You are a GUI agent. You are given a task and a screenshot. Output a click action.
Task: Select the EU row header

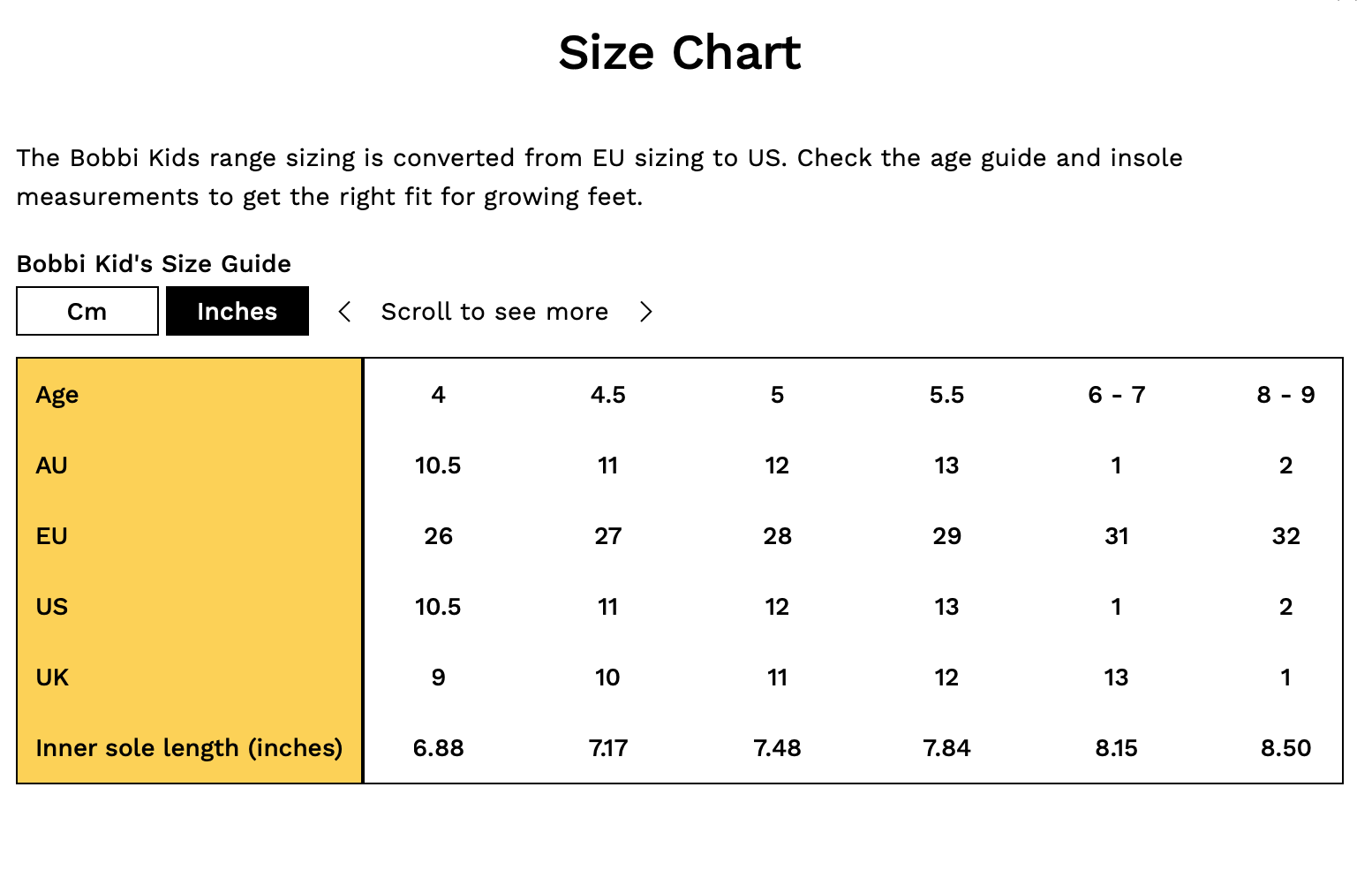coord(52,536)
